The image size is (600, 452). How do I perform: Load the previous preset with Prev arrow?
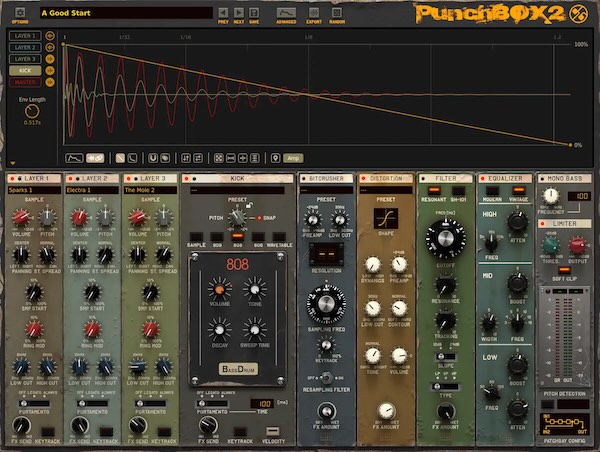[223, 13]
